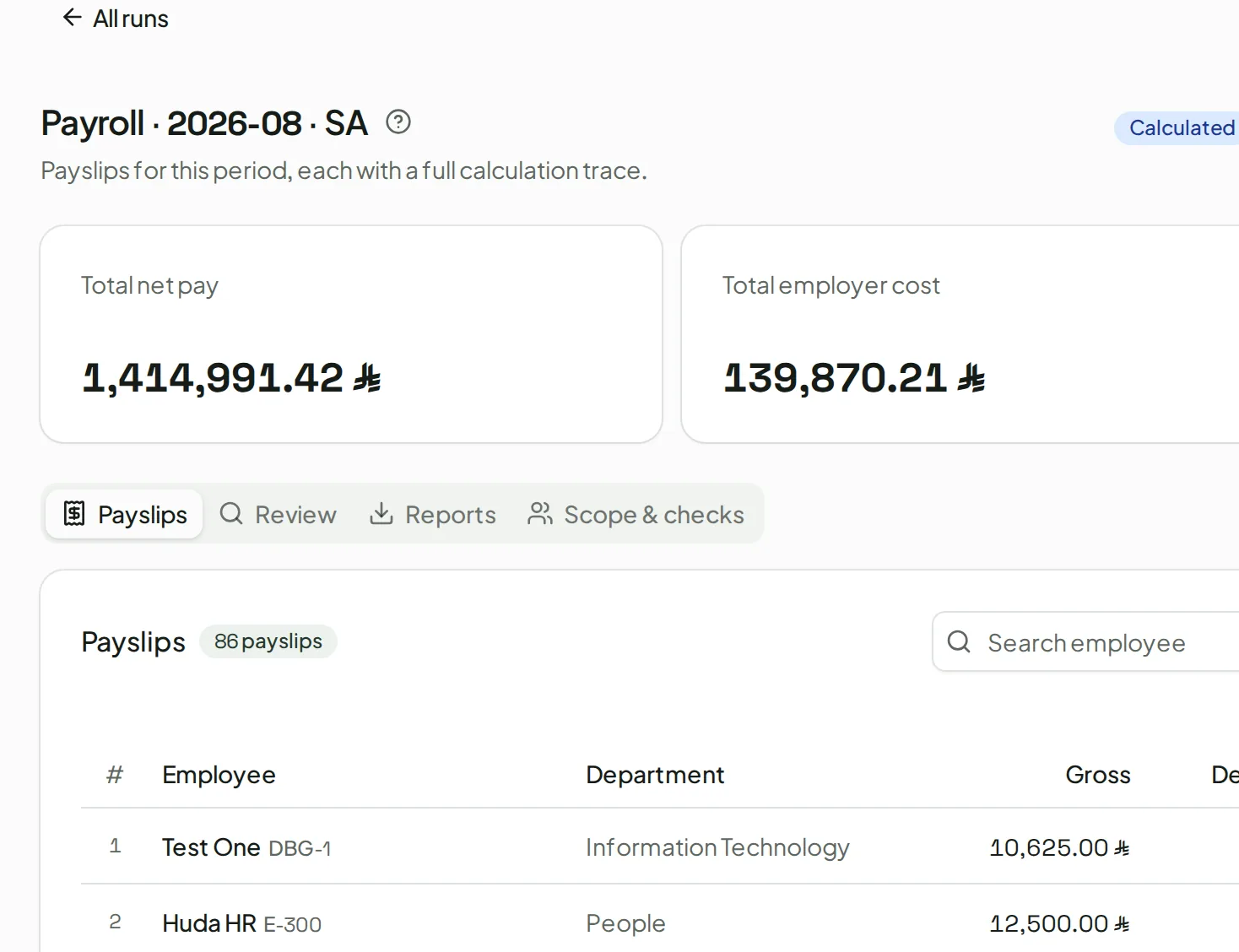Click the Total net pay label
1239x952 pixels.
[149, 286]
